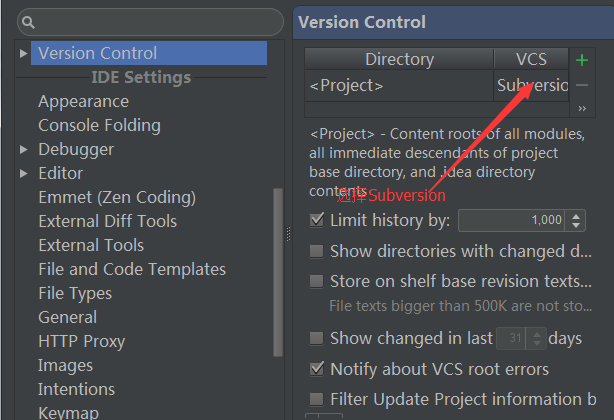This screenshot has width=614, height=420.
Task: Expand the Debugger settings node
Action: coord(23,149)
